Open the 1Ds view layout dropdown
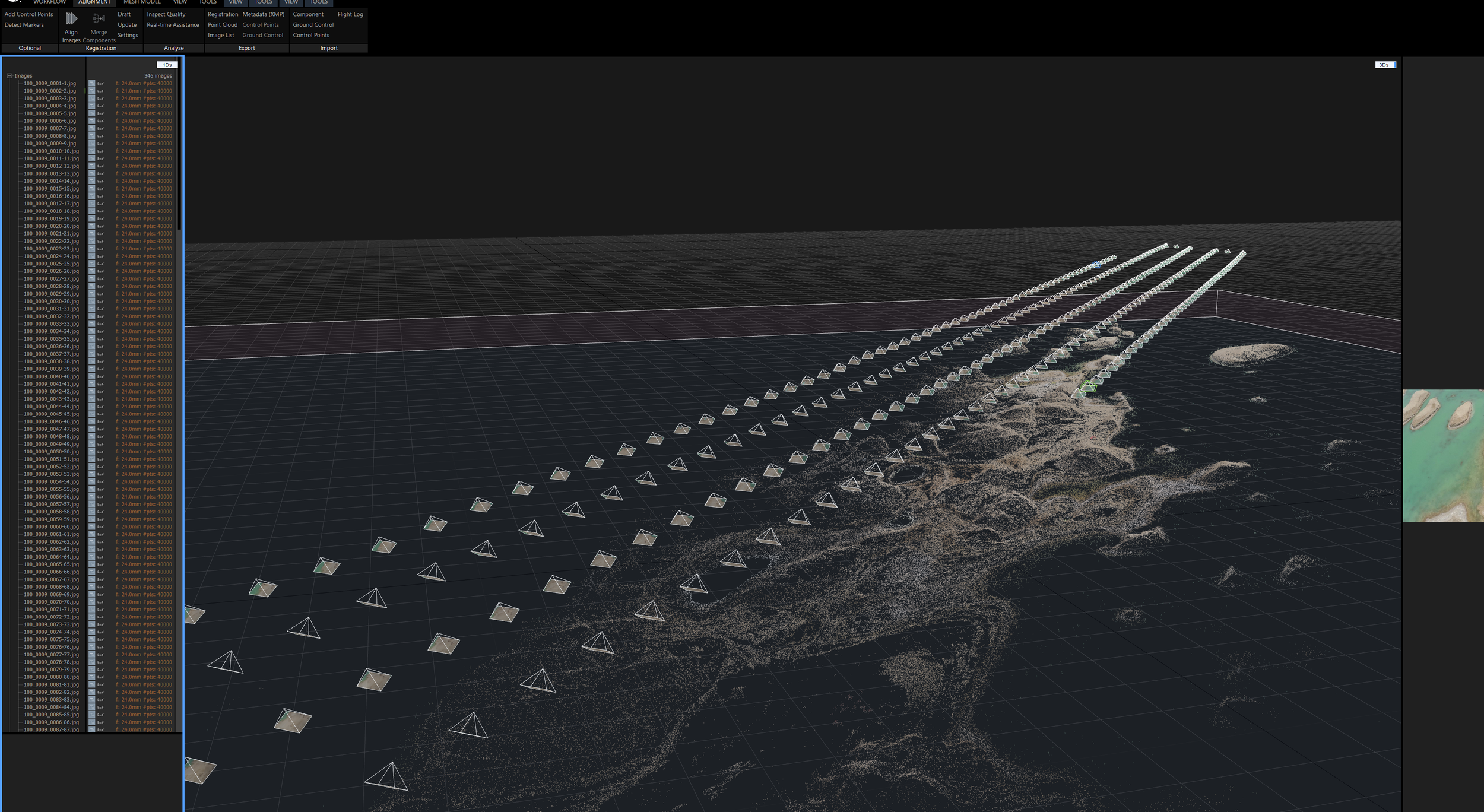The height and width of the screenshot is (812, 1484). tap(167, 65)
